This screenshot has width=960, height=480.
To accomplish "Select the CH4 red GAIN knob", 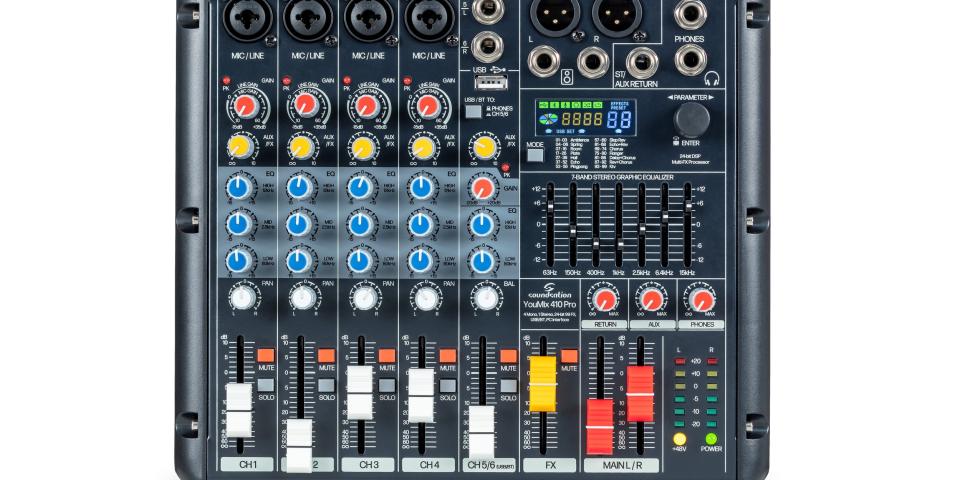I will [428, 107].
